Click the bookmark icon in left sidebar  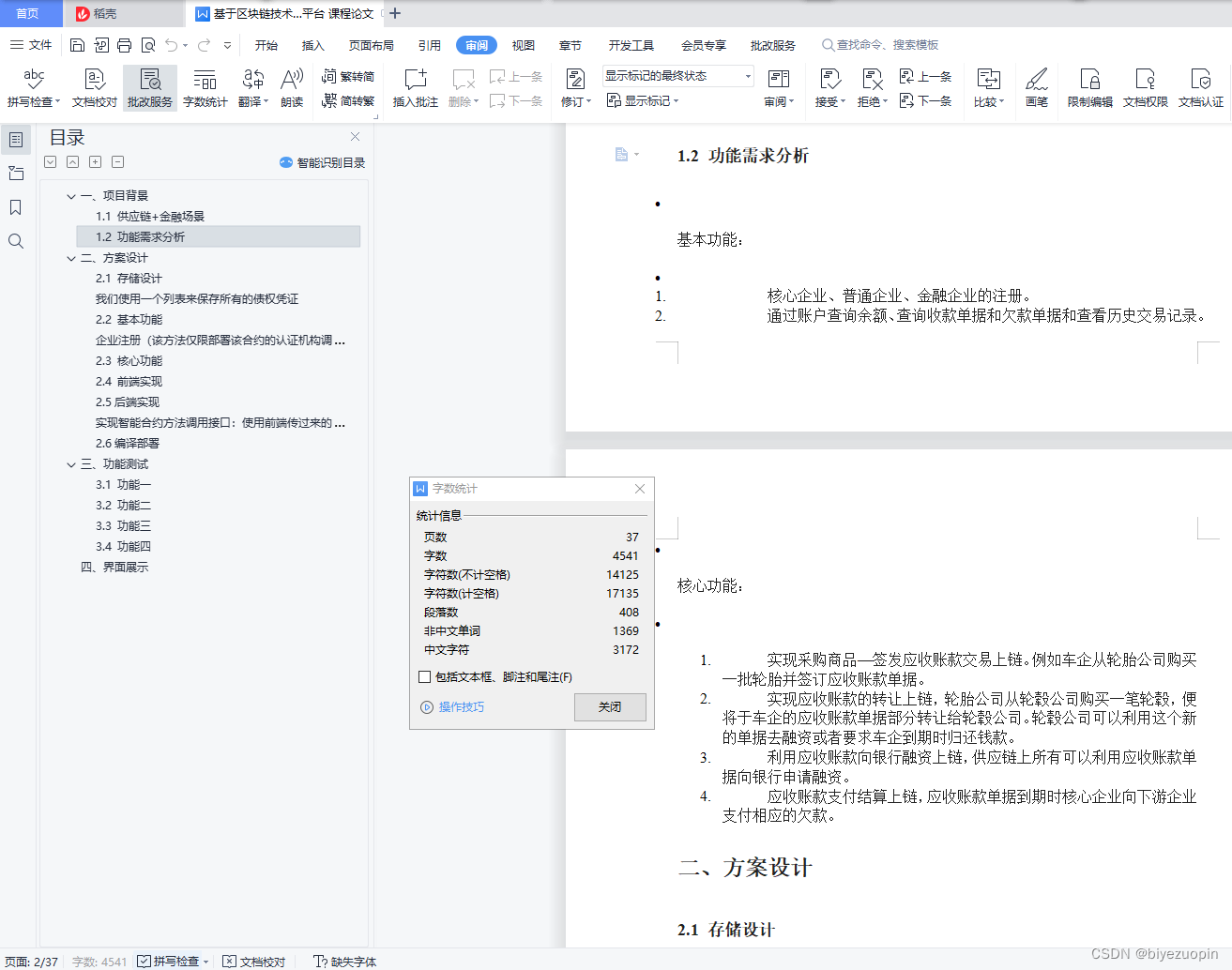tap(15, 207)
